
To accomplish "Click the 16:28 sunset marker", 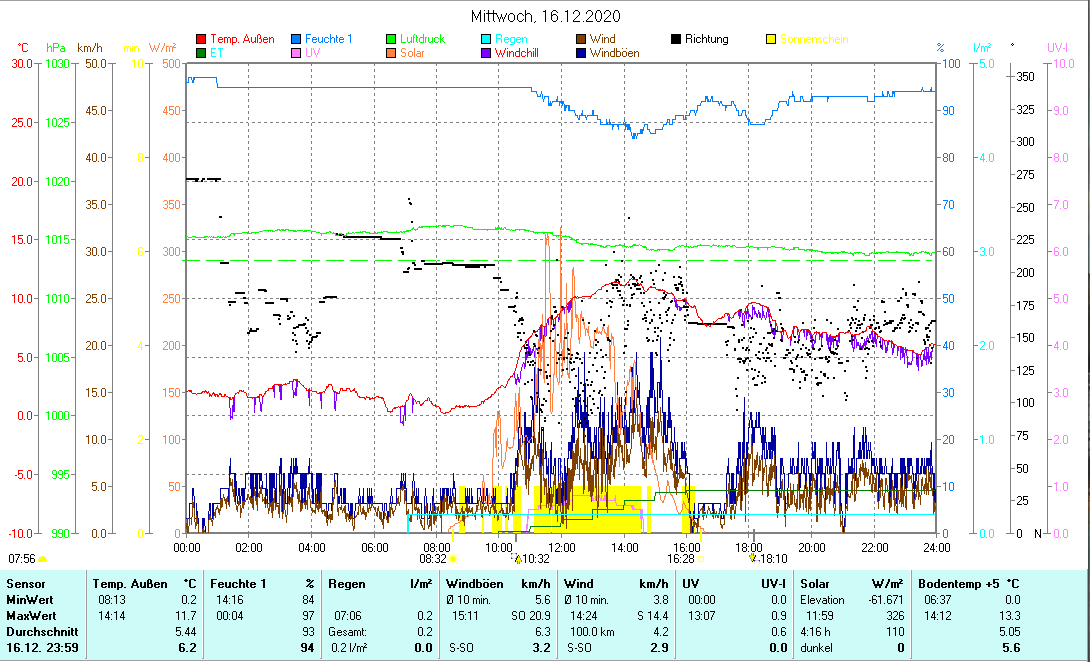I will pos(700,559).
